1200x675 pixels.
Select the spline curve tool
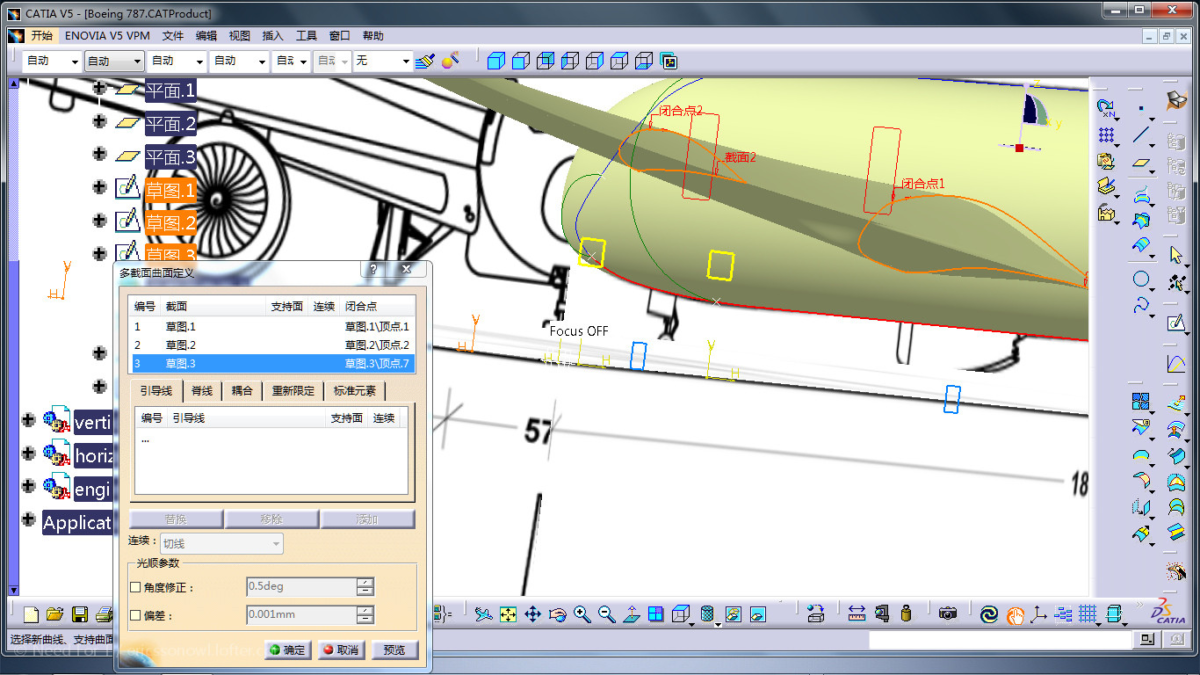pos(1141,307)
